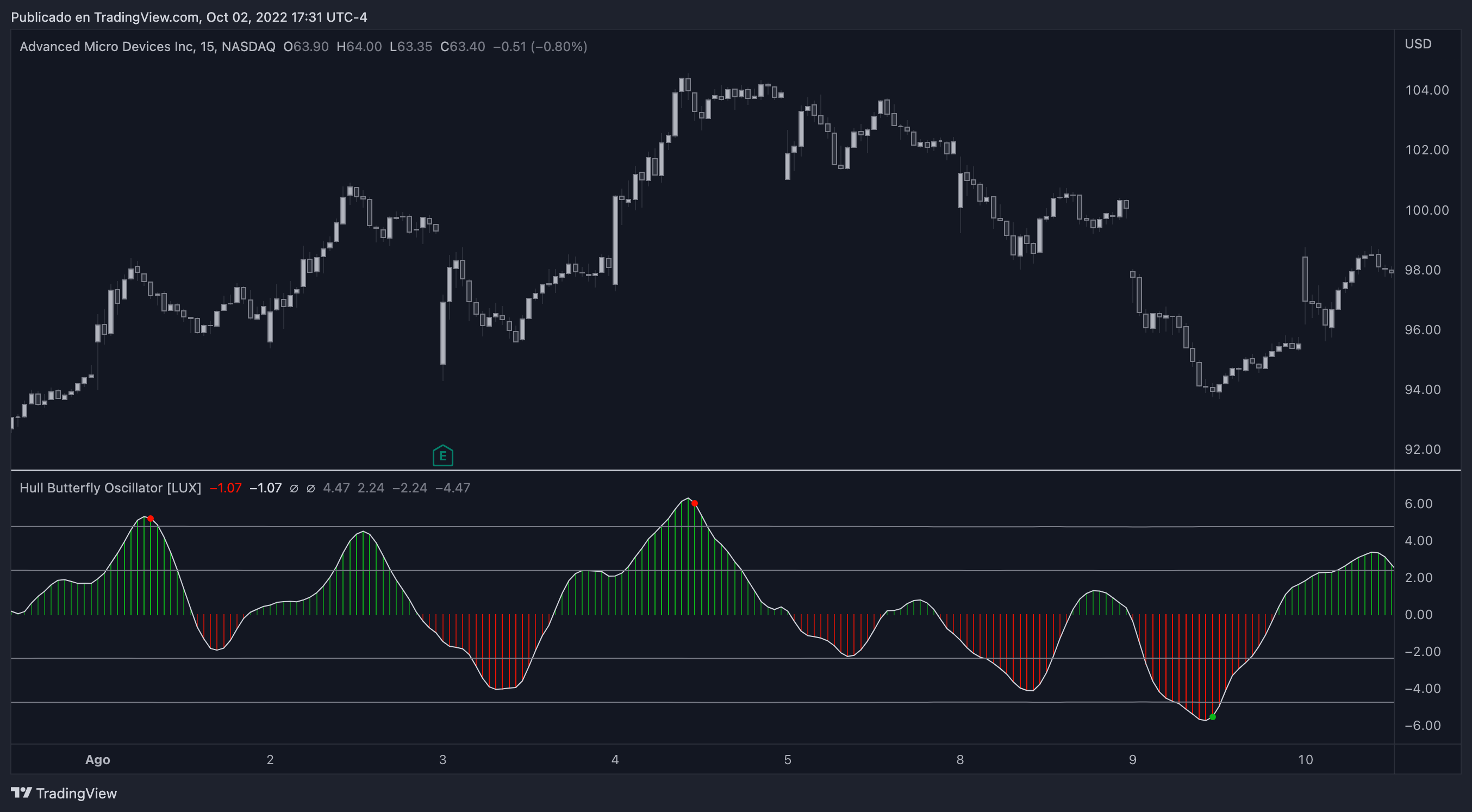
Task: Click the first red dot near Ago
Action: pyautogui.click(x=150, y=519)
